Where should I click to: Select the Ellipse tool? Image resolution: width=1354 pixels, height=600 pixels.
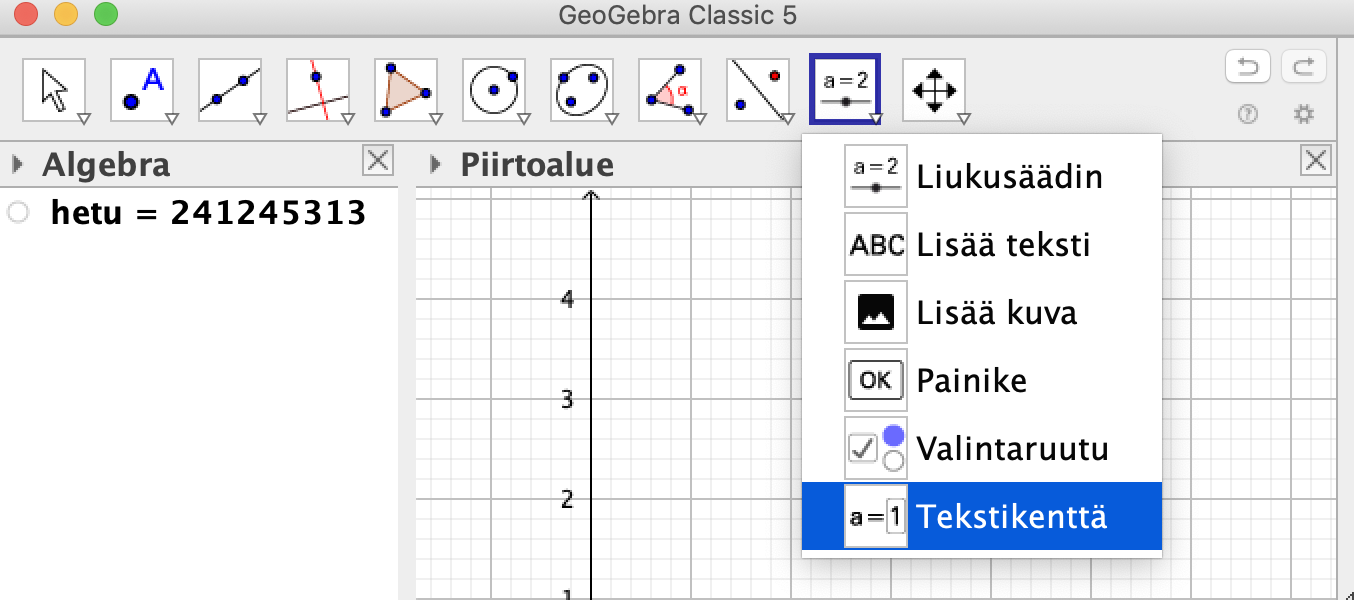pyautogui.click(x=582, y=90)
